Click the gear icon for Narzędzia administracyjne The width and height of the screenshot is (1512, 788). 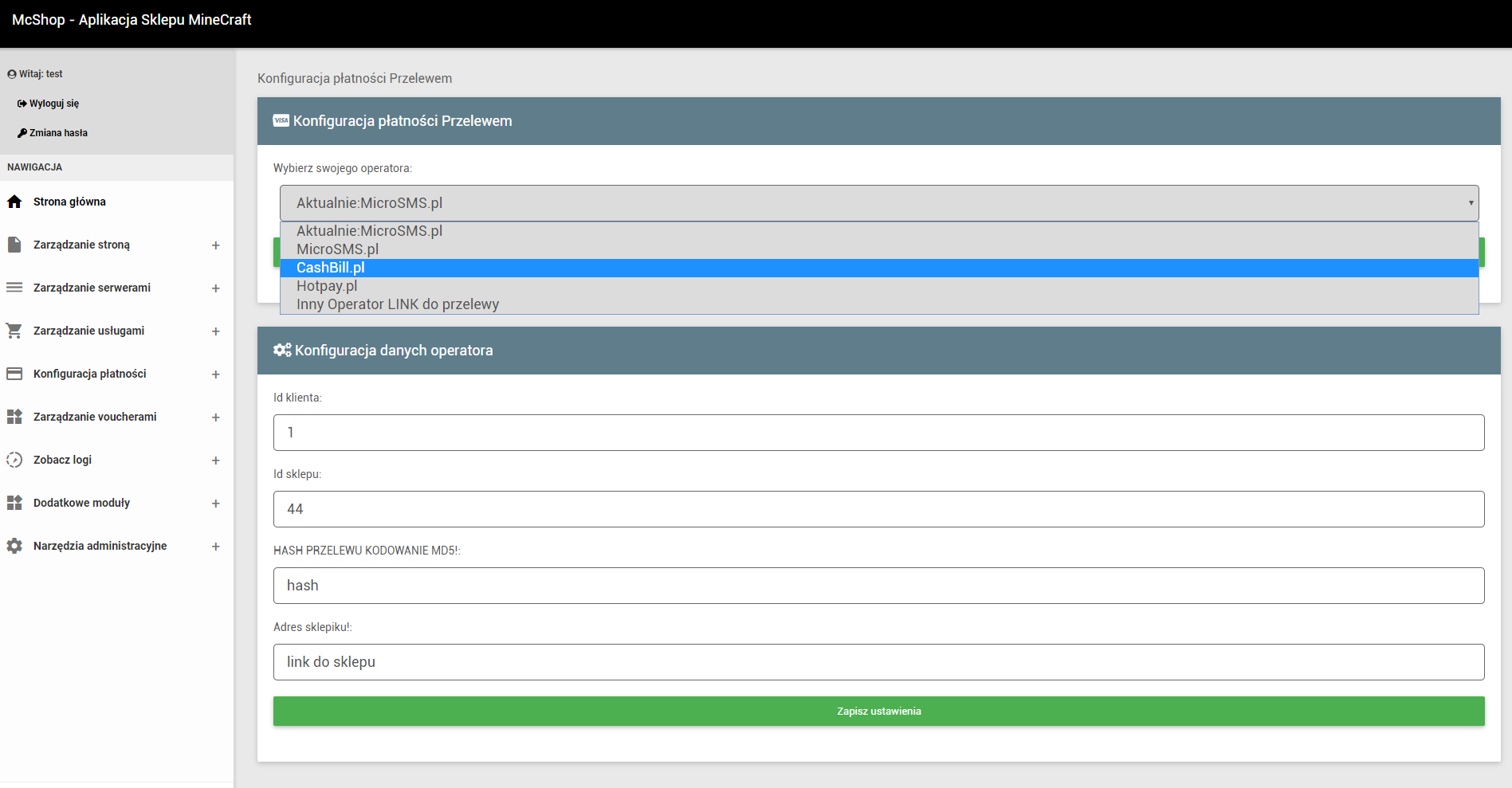[14, 546]
